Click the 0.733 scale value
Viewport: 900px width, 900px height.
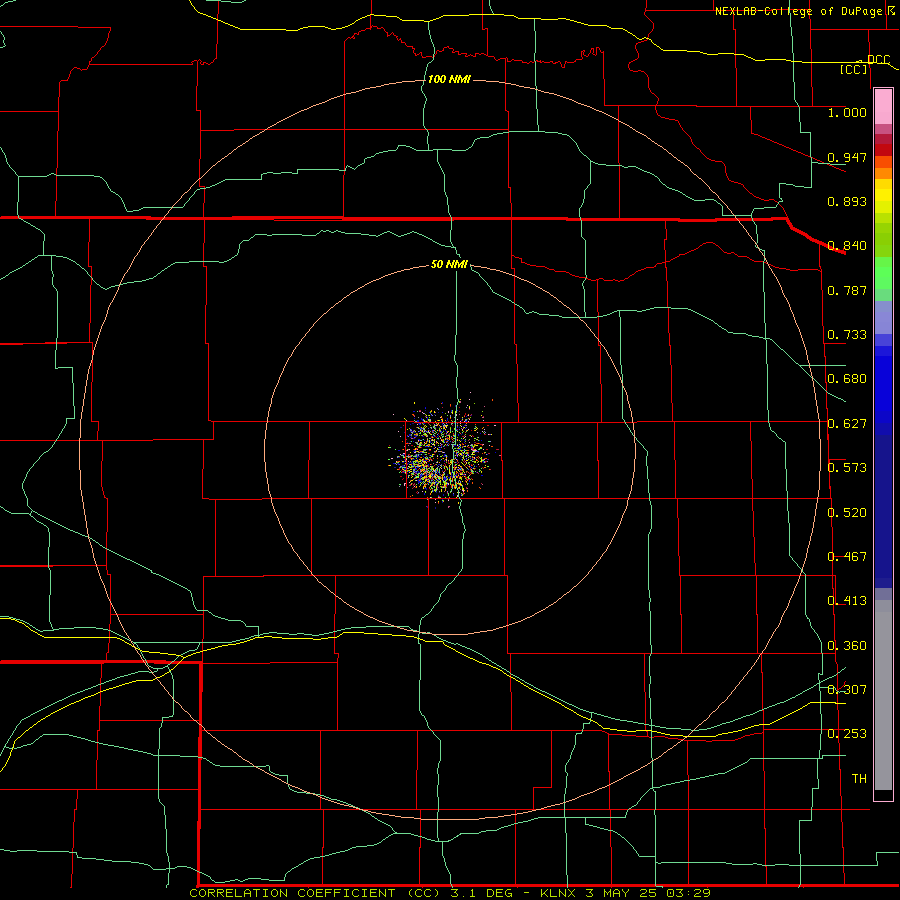pos(847,335)
